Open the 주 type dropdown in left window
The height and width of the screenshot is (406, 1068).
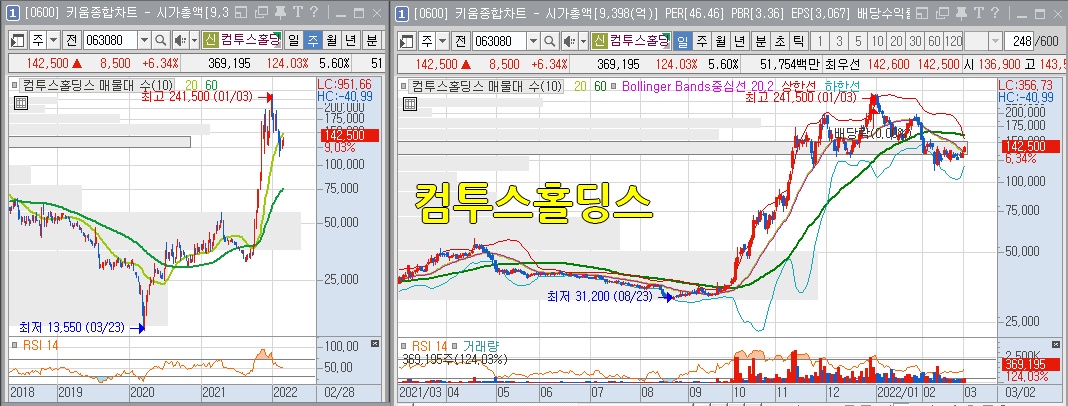point(53,41)
